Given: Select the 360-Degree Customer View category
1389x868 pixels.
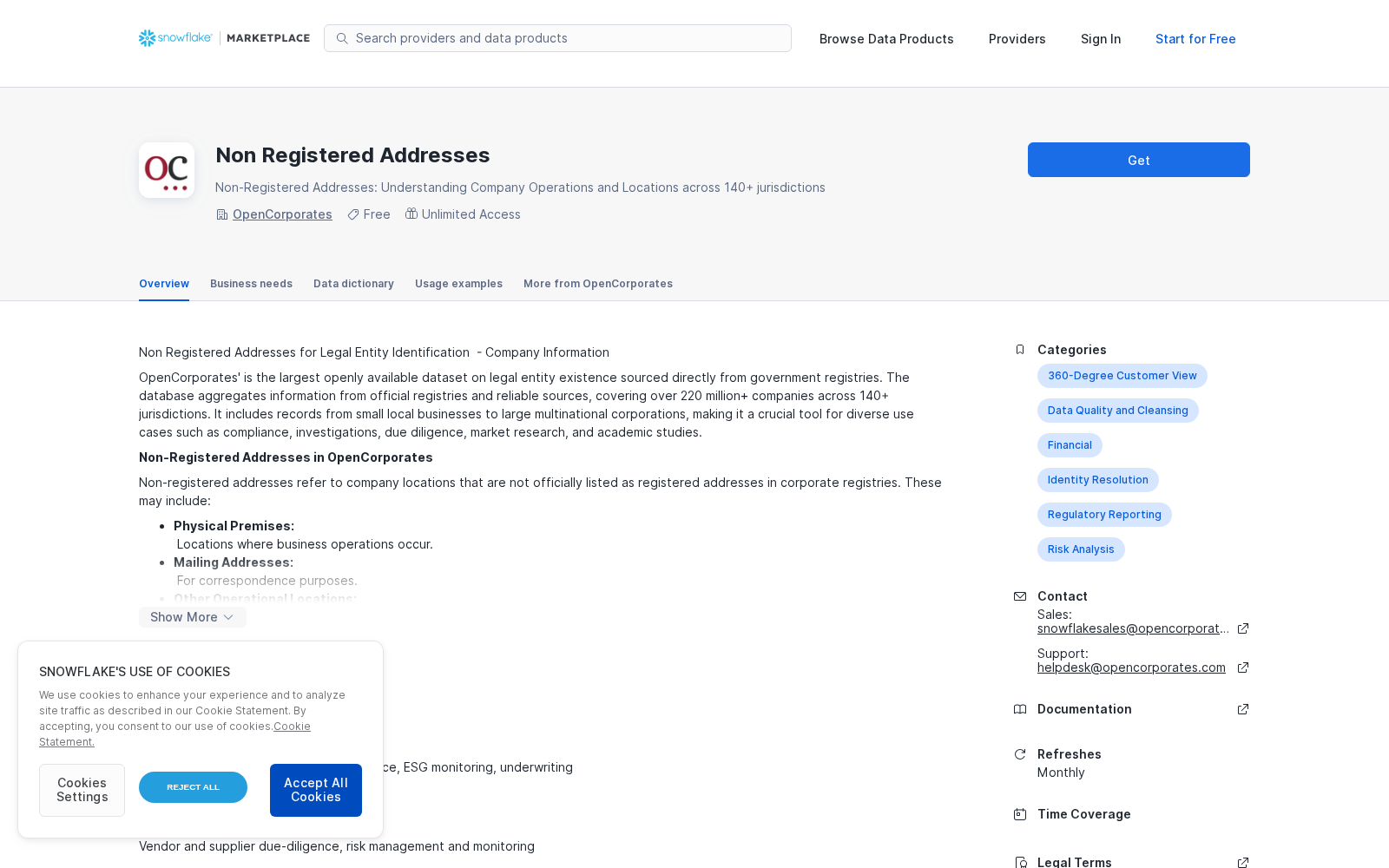Looking at the screenshot, I should (1122, 376).
